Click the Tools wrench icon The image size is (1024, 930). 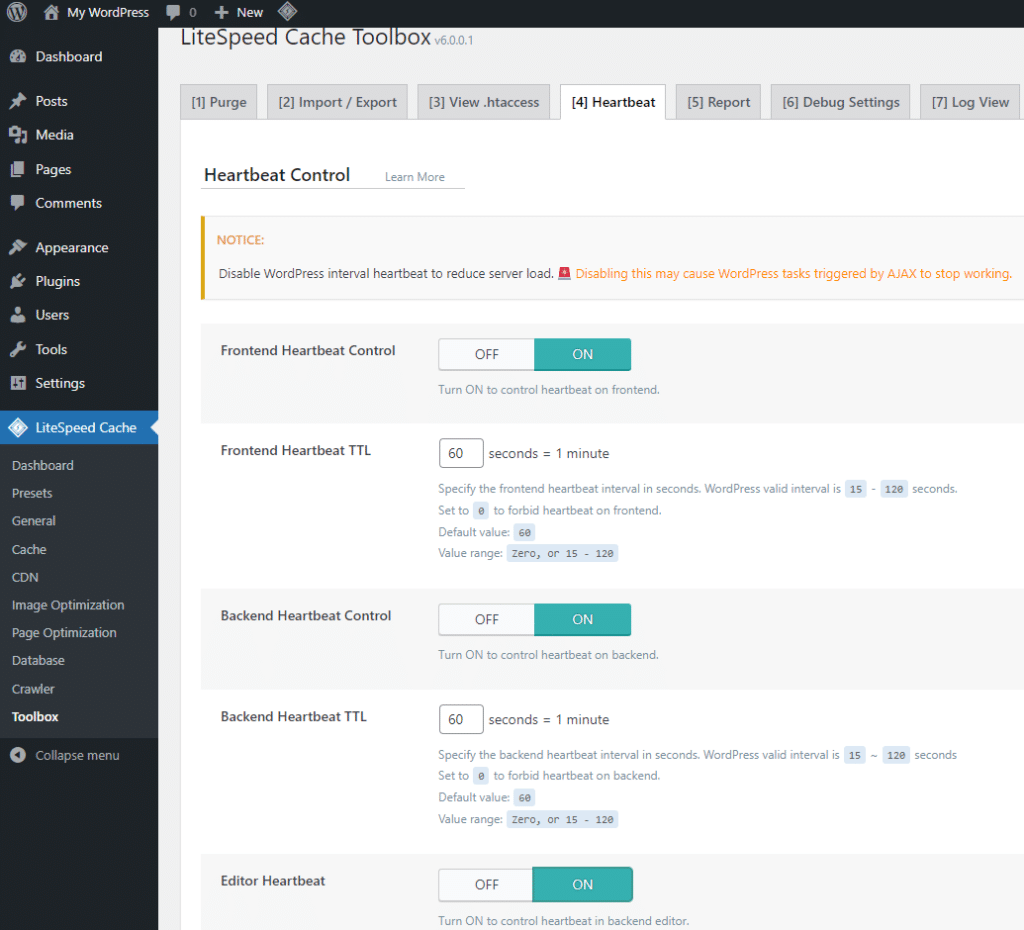click(x=18, y=349)
